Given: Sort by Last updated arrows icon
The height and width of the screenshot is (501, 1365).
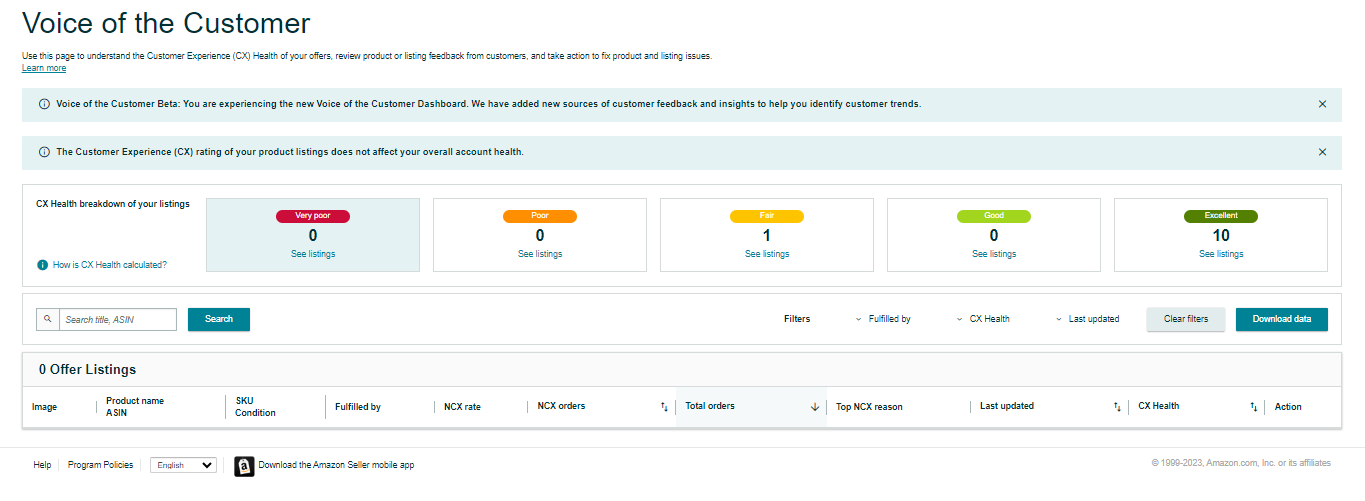Looking at the screenshot, I should coord(1117,407).
